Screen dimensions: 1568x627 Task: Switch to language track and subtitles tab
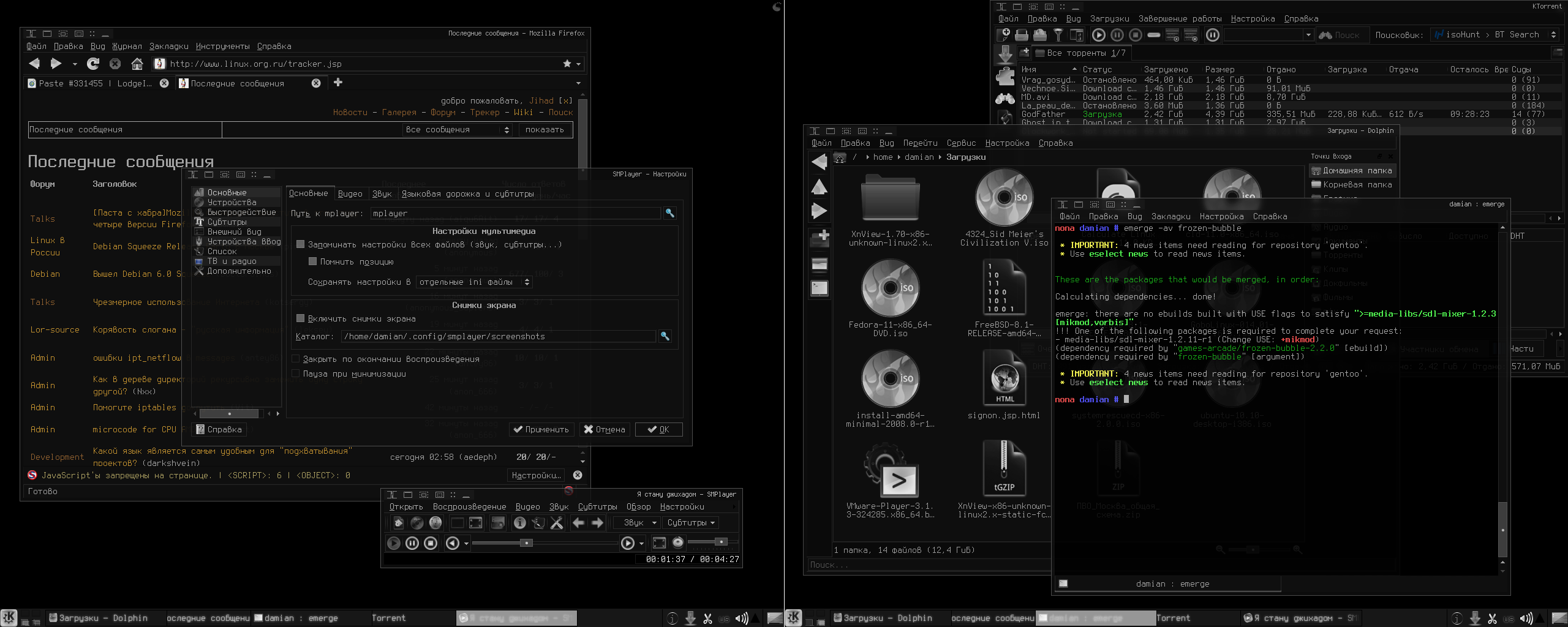pos(467,193)
